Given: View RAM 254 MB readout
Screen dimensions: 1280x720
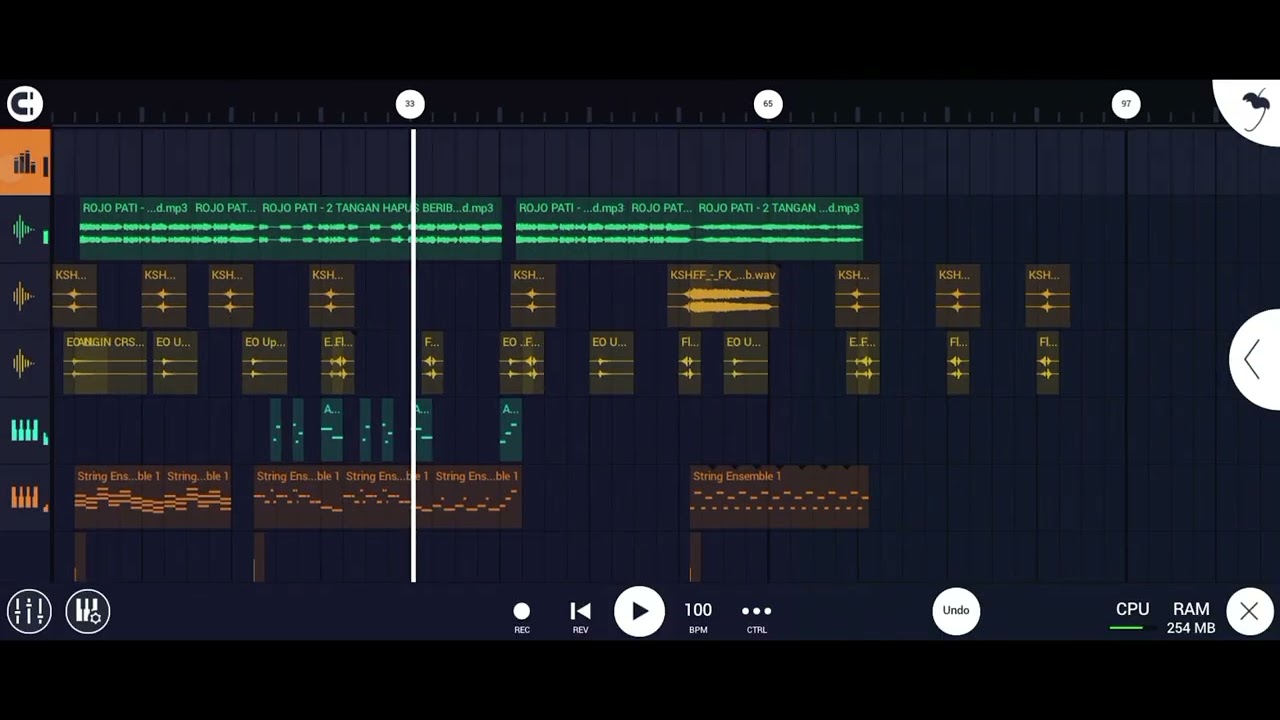Looking at the screenshot, I should 1191,618.
